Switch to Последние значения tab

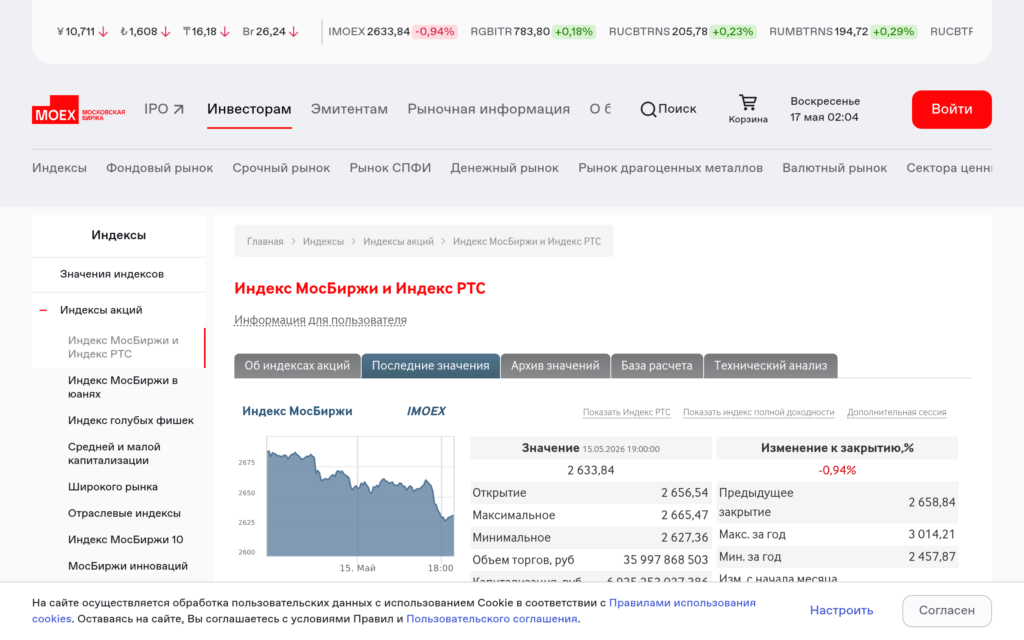coord(430,366)
